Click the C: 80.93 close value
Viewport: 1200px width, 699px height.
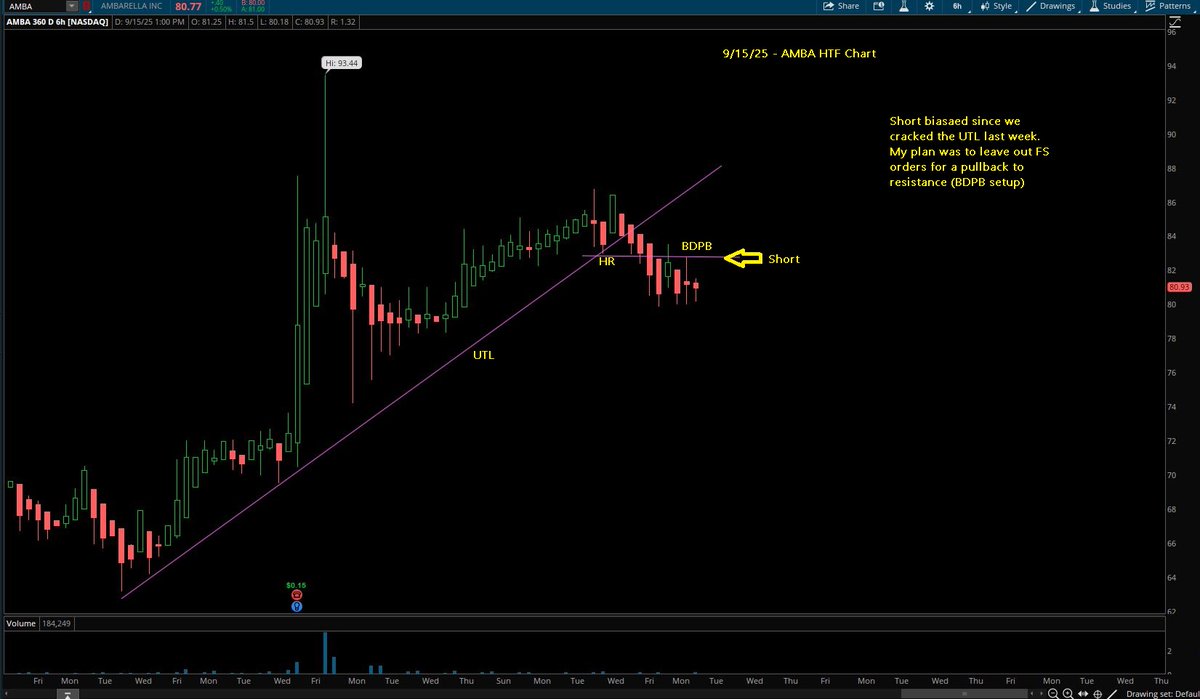[x=309, y=22]
